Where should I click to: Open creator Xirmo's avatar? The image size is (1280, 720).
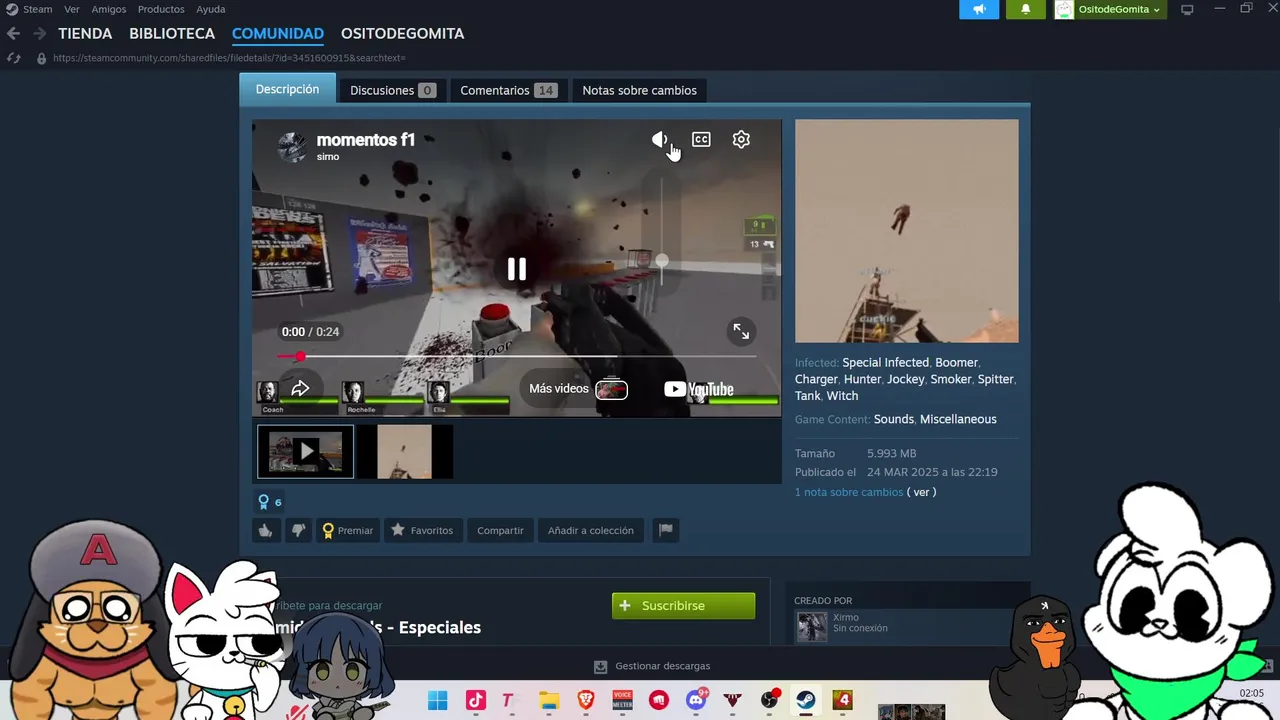(x=812, y=626)
